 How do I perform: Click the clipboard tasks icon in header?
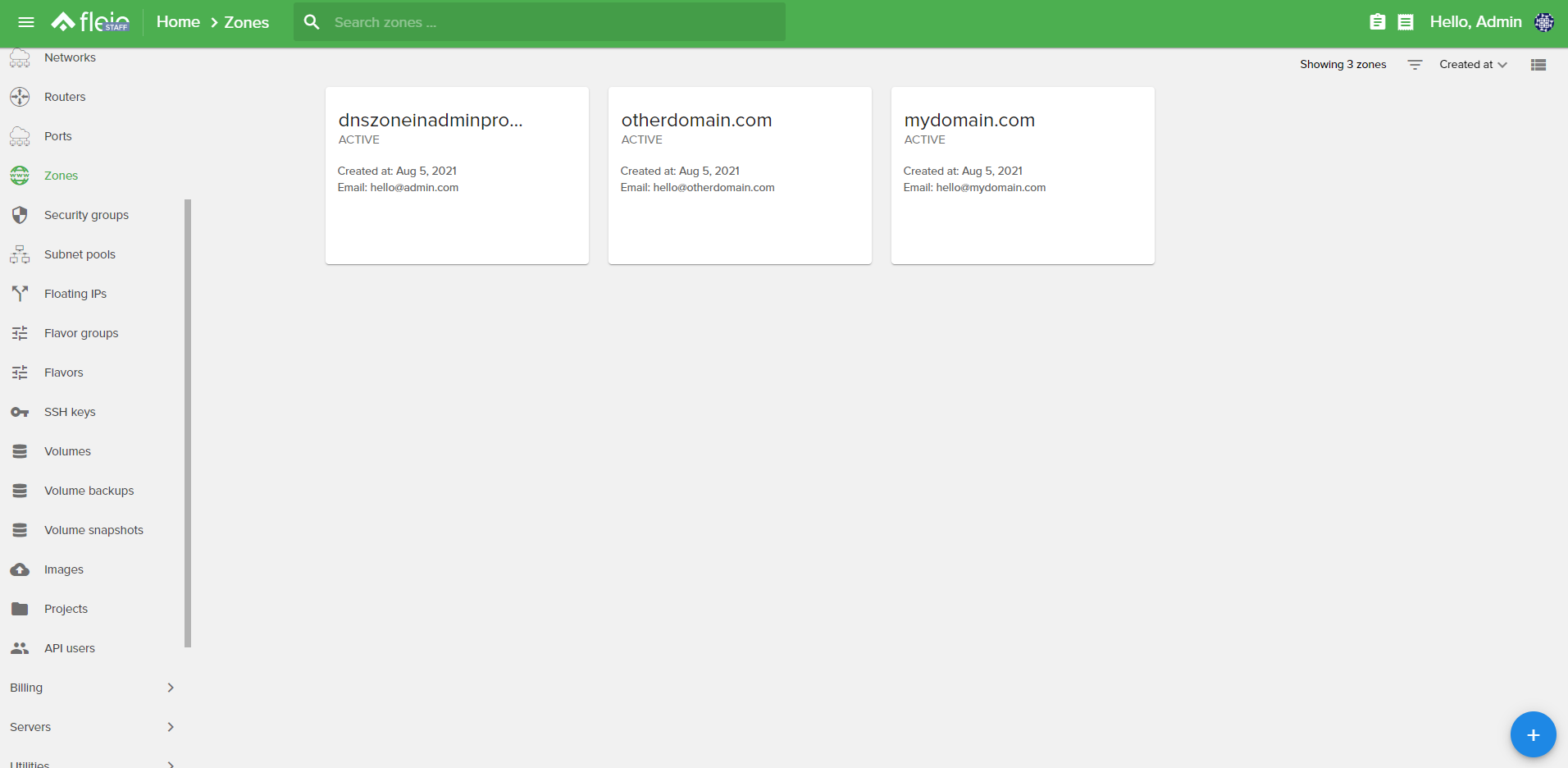pyautogui.click(x=1377, y=22)
